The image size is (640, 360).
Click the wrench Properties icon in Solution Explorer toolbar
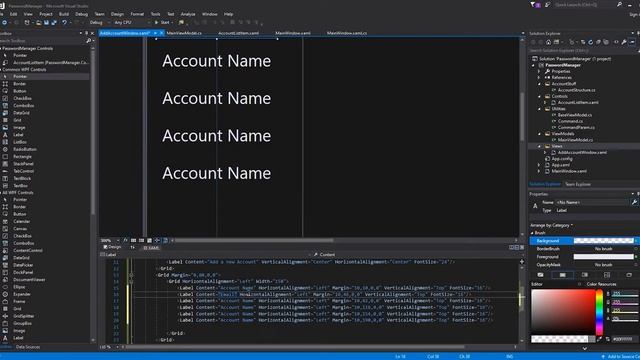(x=624, y=42)
